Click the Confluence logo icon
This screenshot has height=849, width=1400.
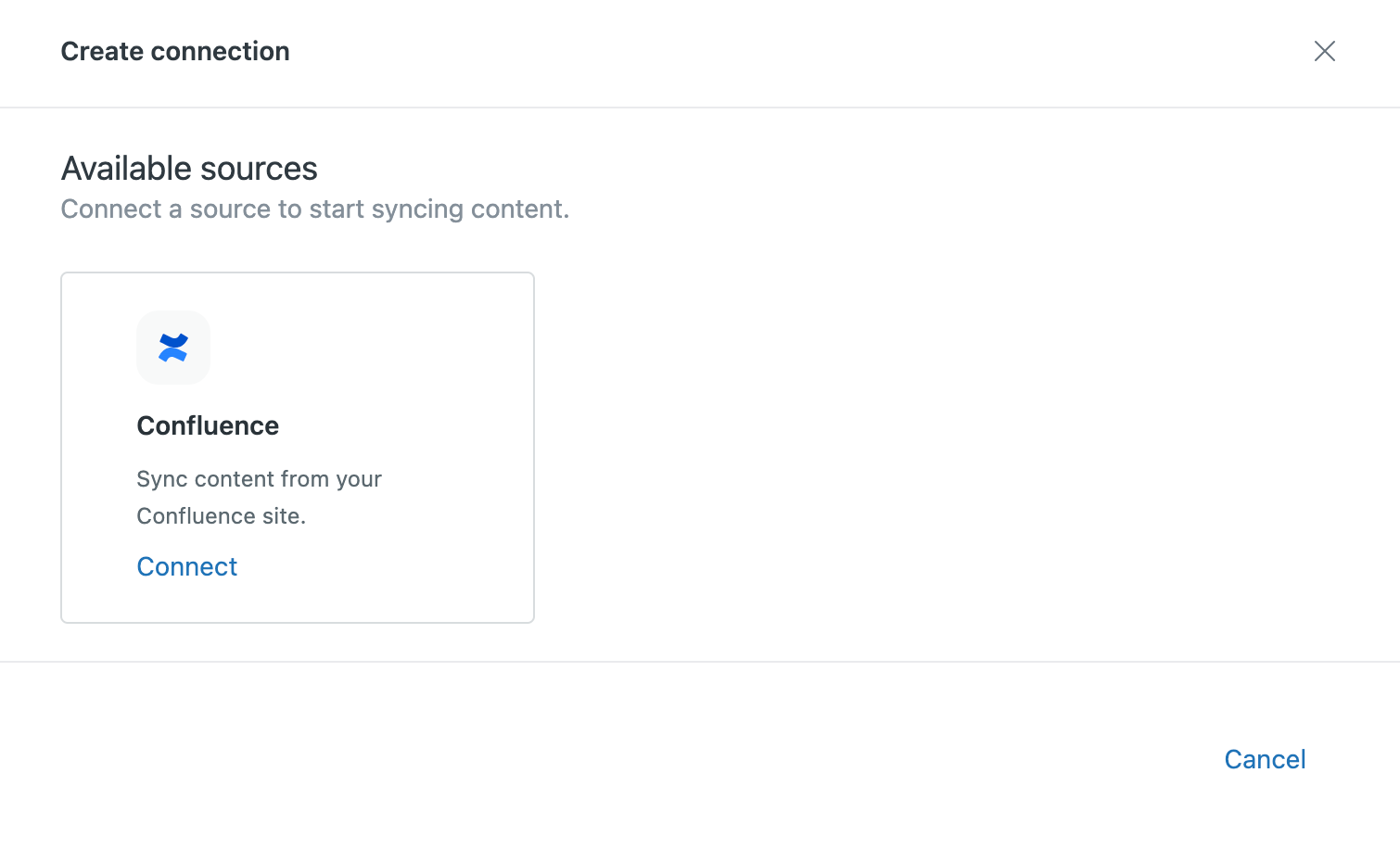pos(173,348)
